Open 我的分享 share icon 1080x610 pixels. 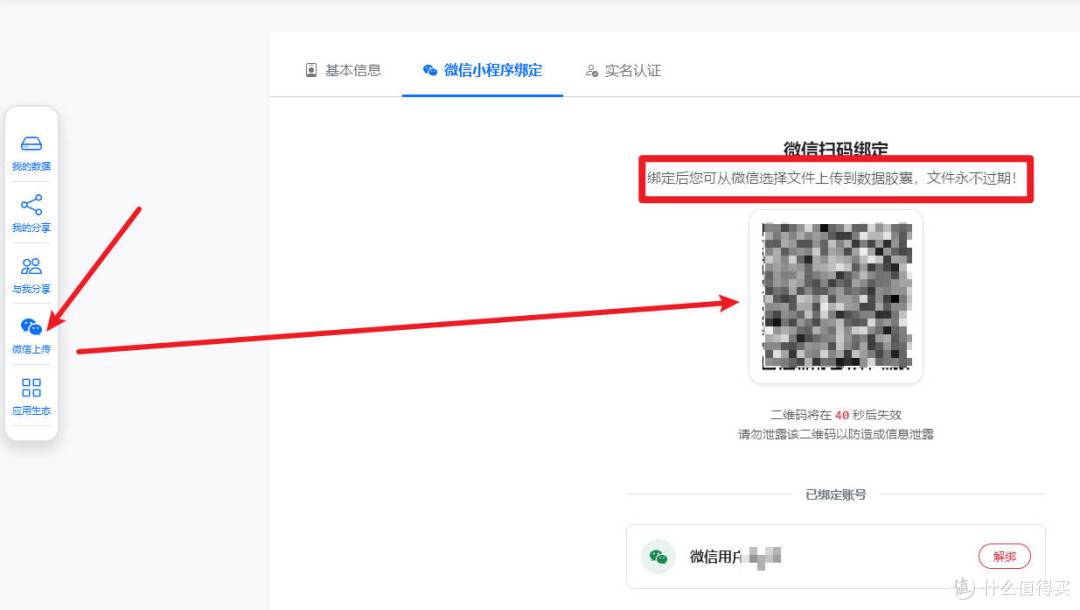[x=31, y=205]
